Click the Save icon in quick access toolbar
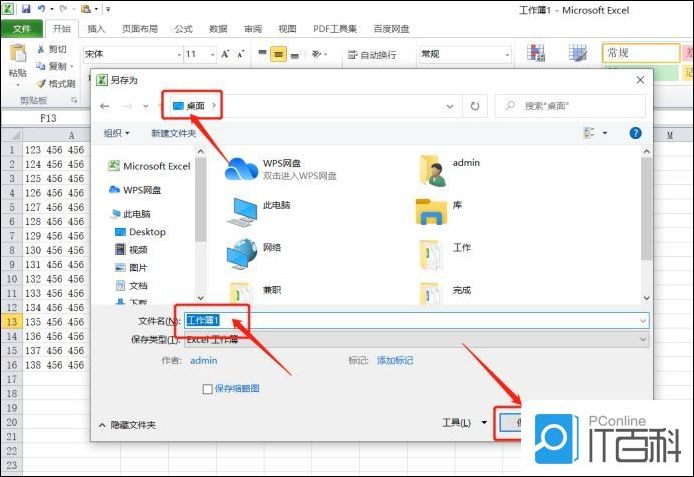 [26, 8]
